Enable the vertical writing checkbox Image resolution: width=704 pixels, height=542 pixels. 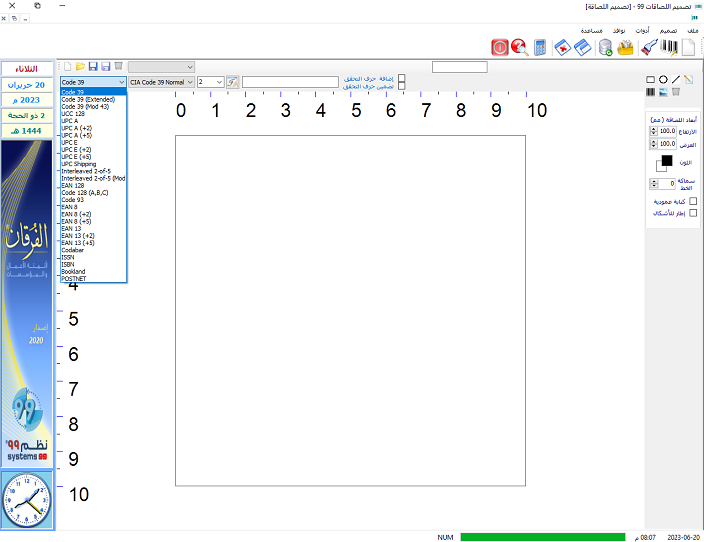click(x=694, y=201)
